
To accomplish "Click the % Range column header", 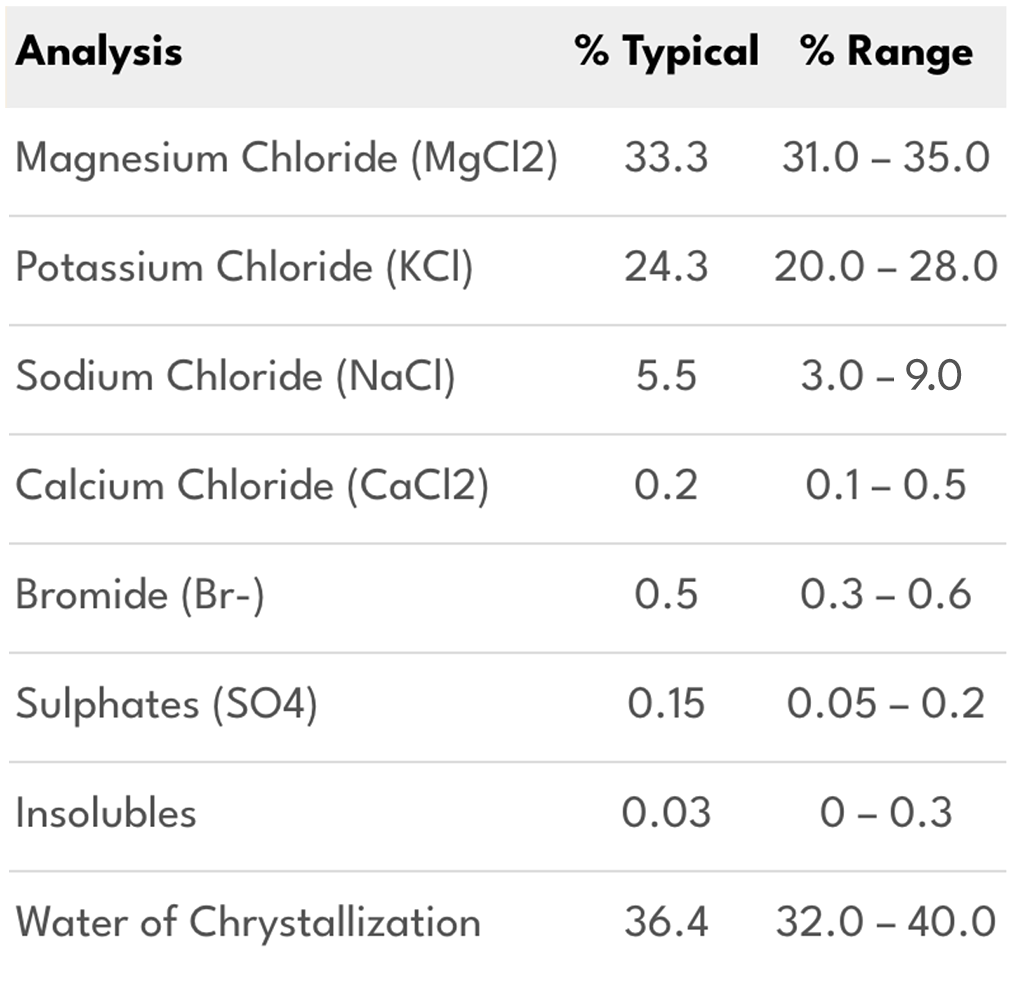I will (887, 52).
